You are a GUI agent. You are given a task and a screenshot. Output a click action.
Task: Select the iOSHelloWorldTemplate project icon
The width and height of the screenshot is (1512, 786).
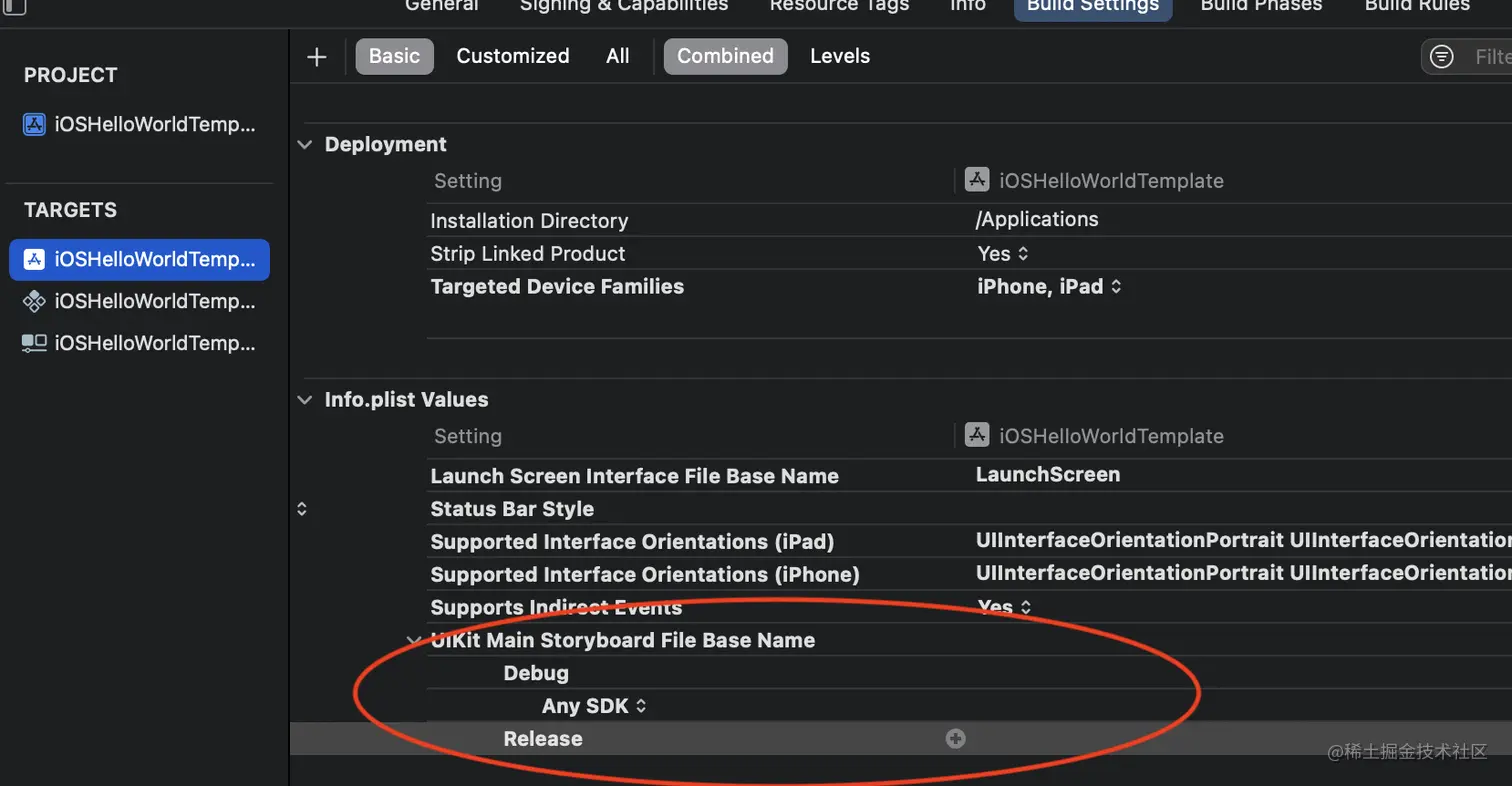coord(34,124)
